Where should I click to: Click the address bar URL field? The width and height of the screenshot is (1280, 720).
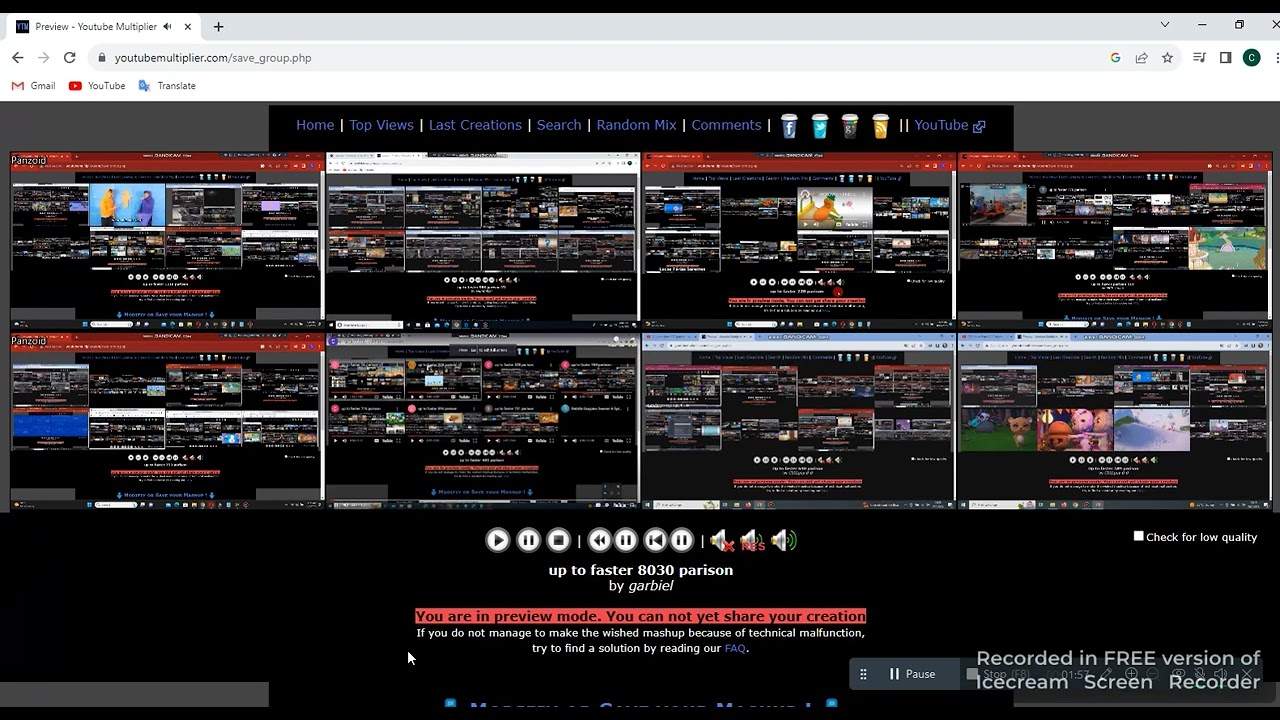pyautogui.click(x=600, y=58)
